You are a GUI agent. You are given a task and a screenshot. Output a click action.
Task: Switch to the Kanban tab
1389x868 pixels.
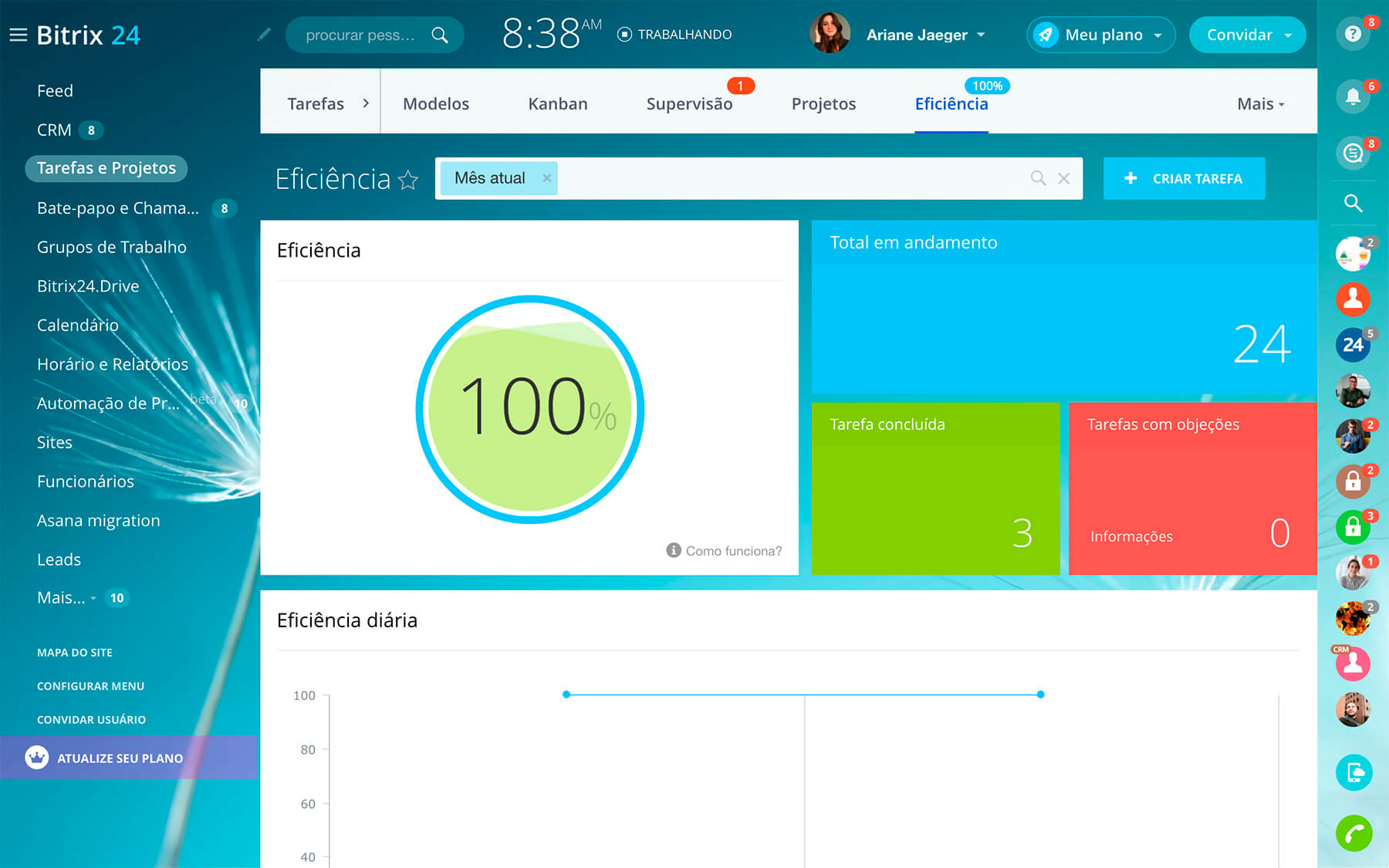click(557, 104)
